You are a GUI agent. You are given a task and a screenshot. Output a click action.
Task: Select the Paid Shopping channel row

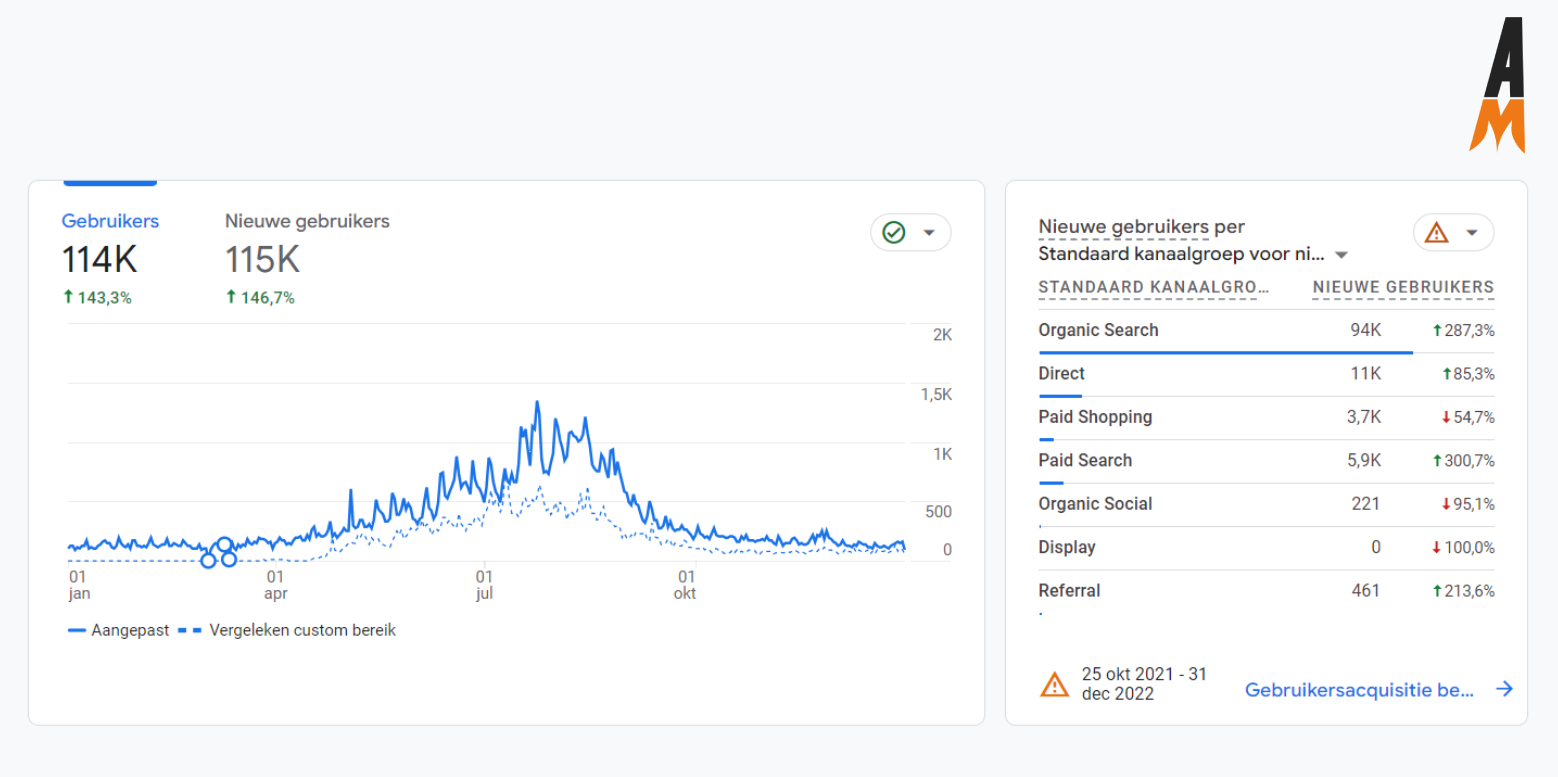[1266, 417]
